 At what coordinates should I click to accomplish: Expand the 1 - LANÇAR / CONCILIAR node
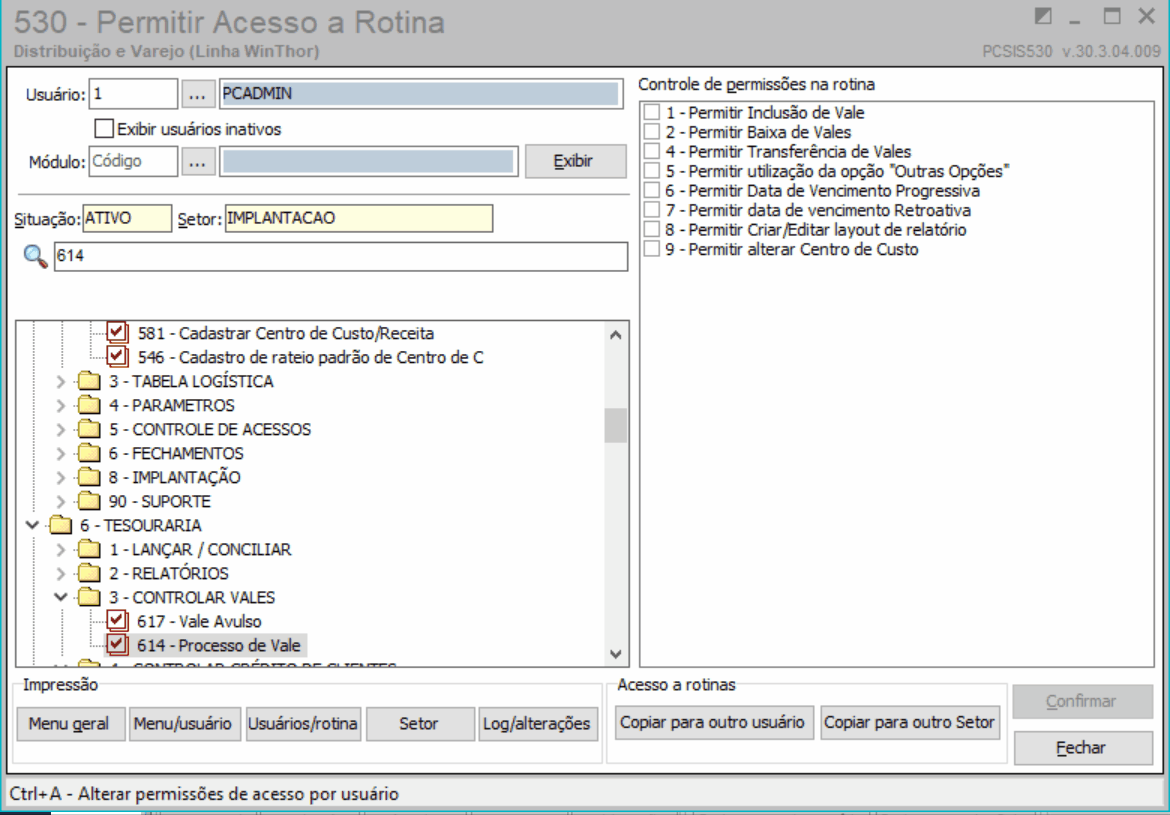(x=62, y=550)
